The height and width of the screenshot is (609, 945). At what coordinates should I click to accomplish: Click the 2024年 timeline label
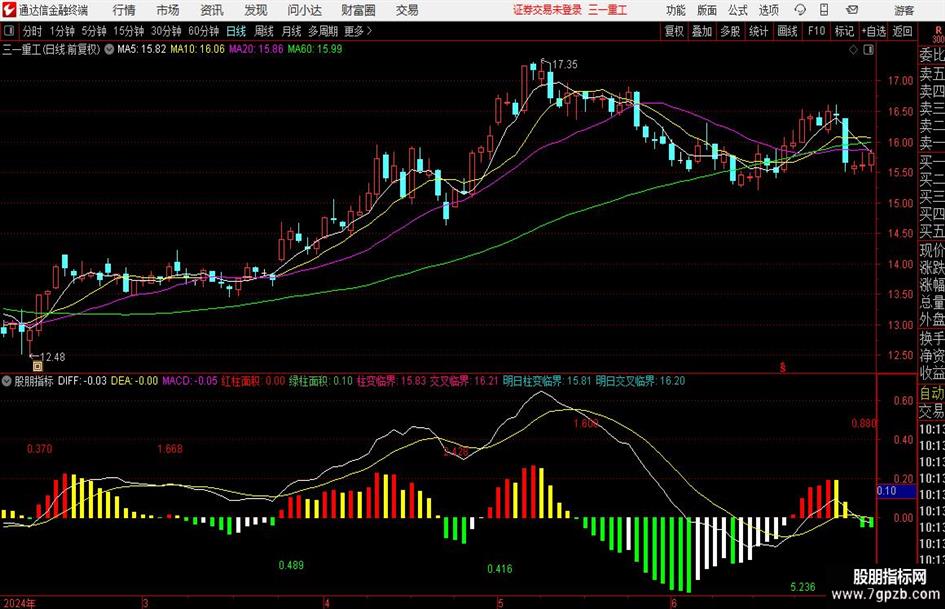point(19,603)
